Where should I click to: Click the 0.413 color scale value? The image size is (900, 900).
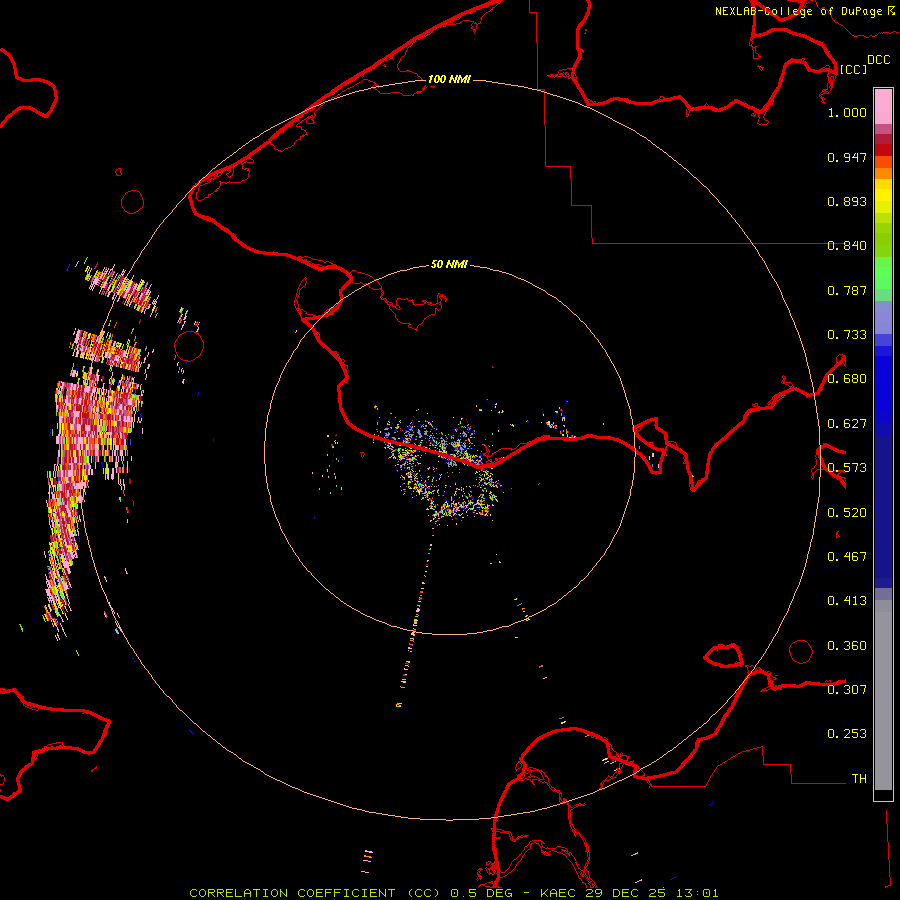point(847,601)
